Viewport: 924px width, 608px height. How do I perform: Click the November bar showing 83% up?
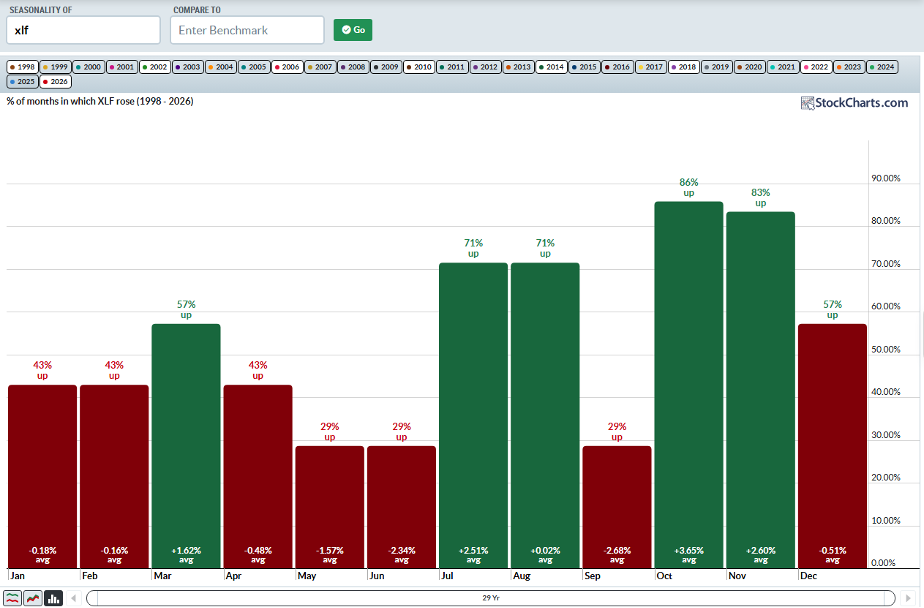761,390
